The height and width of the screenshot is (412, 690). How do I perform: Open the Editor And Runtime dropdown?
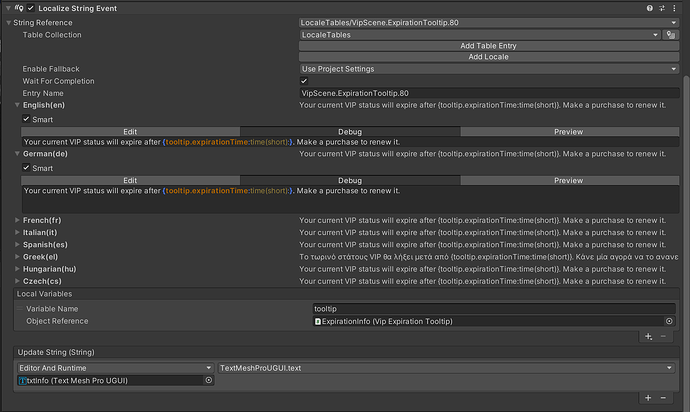pyautogui.click(x=114, y=368)
